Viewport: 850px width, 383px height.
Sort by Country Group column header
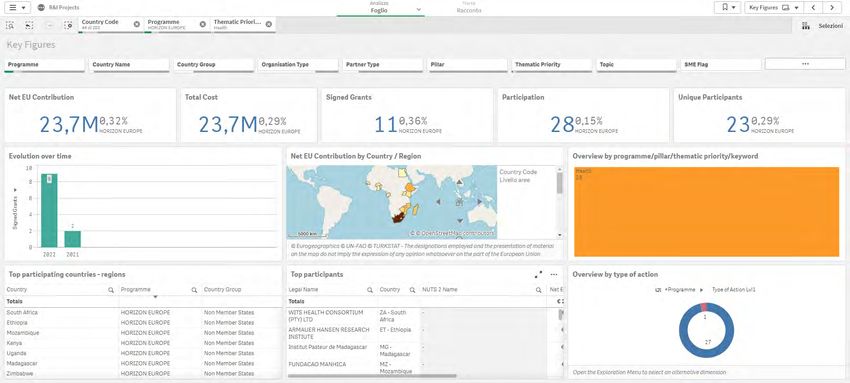pos(222,290)
